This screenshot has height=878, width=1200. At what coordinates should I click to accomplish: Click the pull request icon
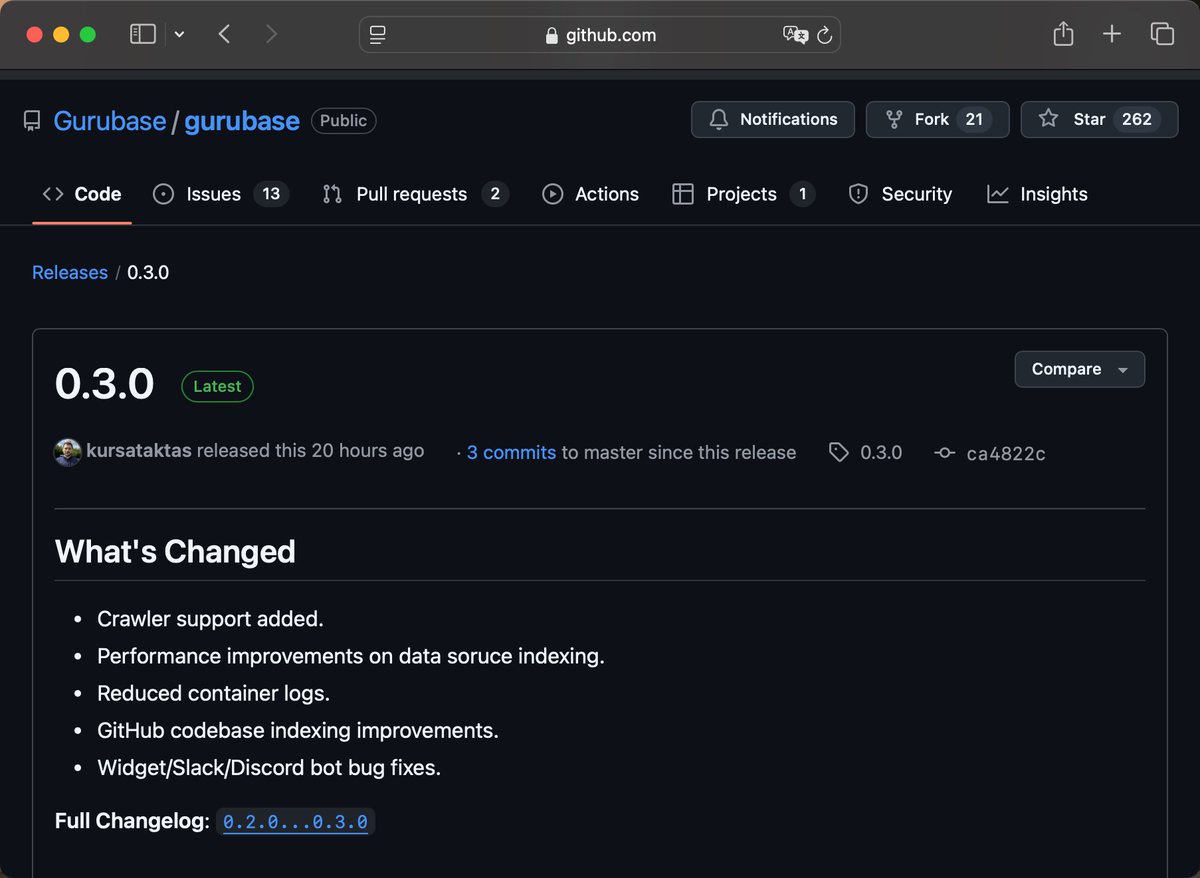(332, 194)
